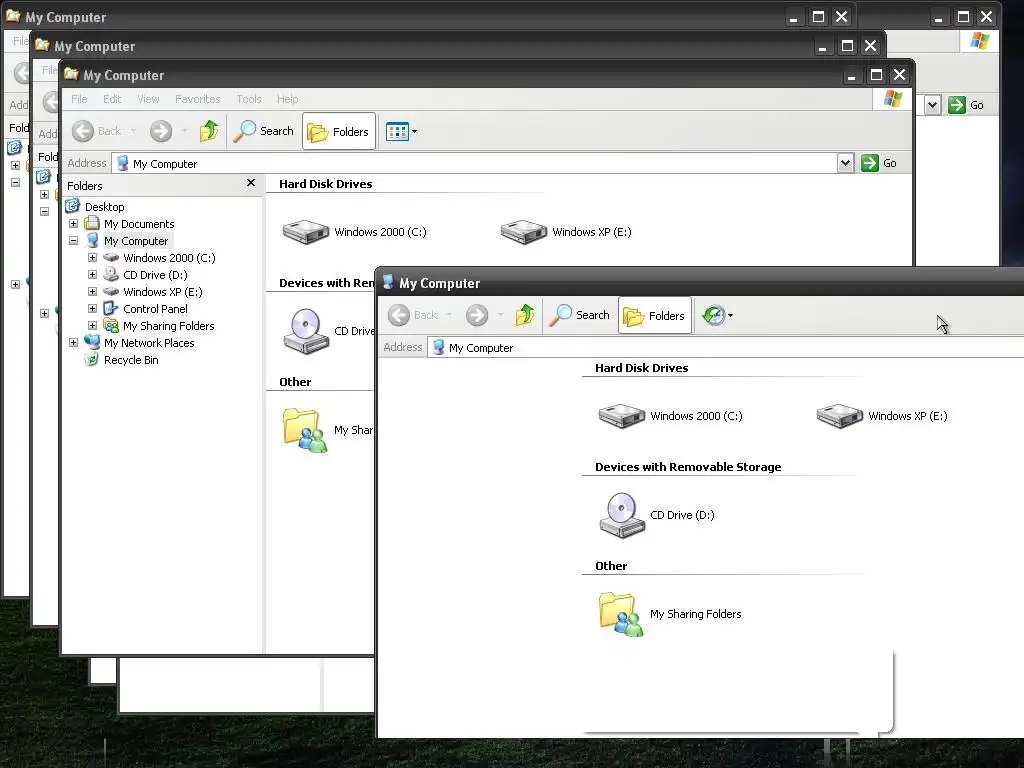1024x768 pixels.
Task: Expand Windows 2000 (C:) tree node
Action: click(92, 257)
